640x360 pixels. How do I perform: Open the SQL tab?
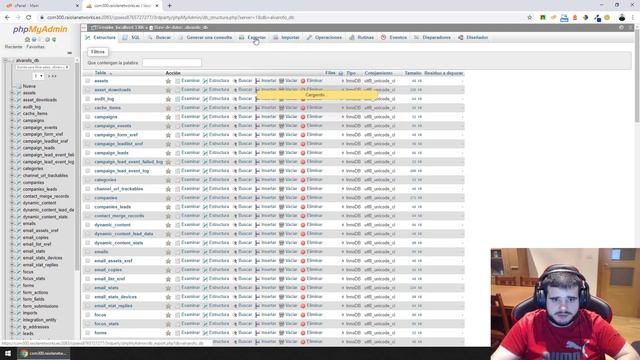(131, 38)
